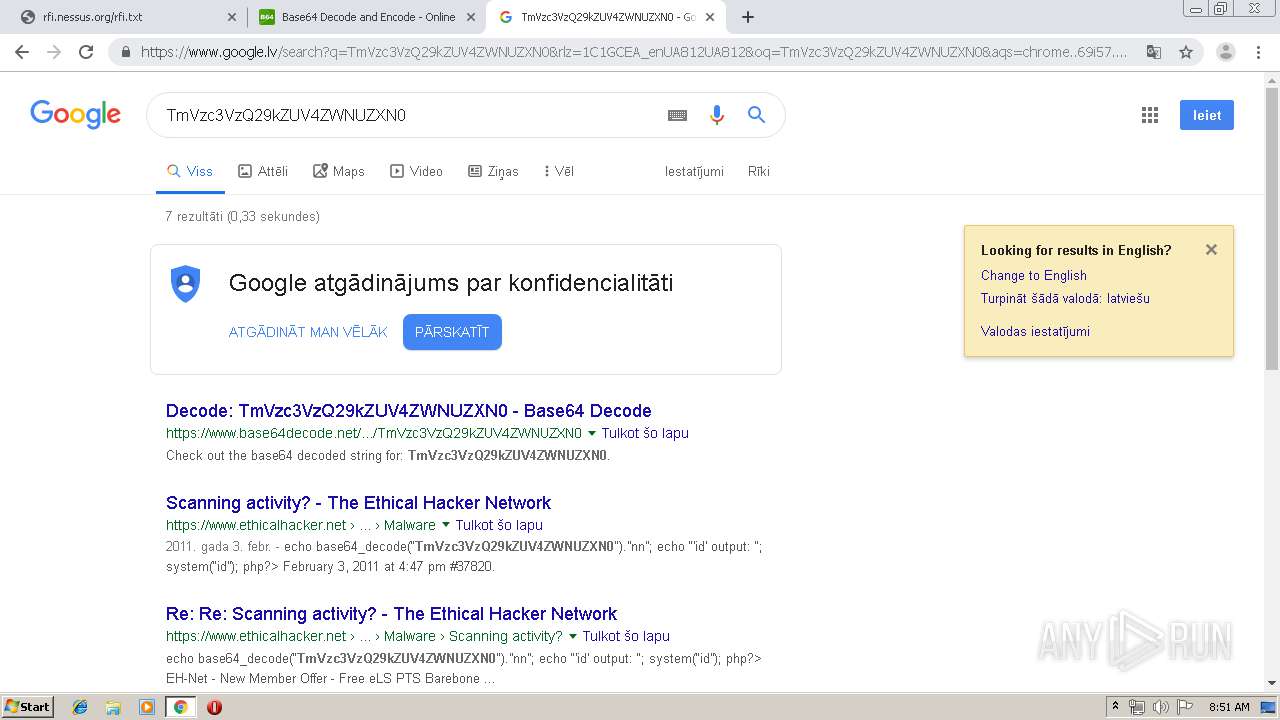1280x720 pixels.
Task: Expand dropdown arrow beside base64decode.net URL
Action: point(592,433)
